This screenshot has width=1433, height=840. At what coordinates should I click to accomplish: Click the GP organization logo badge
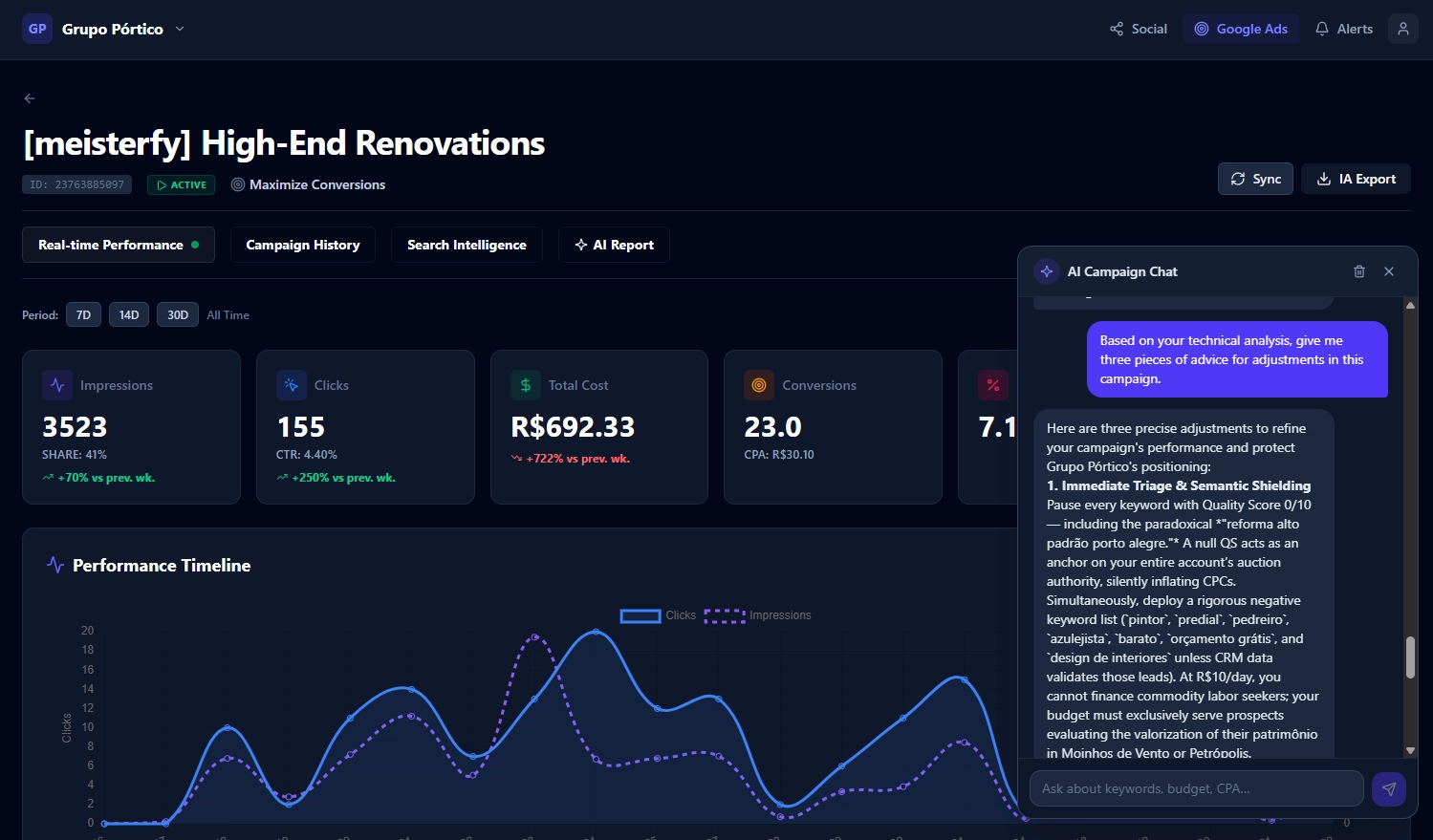(37, 29)
